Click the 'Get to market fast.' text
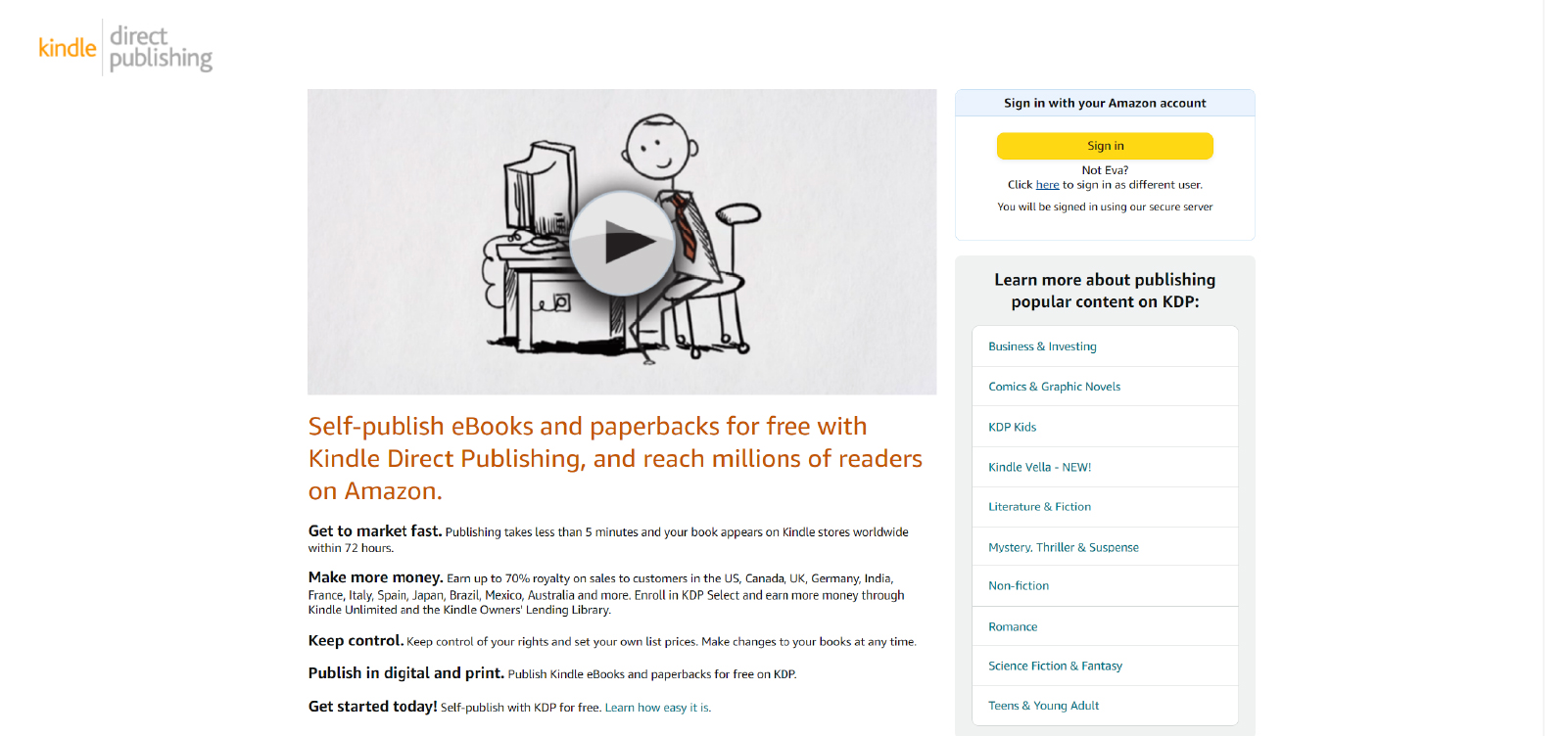The image size is (1568, 736). 374,531
